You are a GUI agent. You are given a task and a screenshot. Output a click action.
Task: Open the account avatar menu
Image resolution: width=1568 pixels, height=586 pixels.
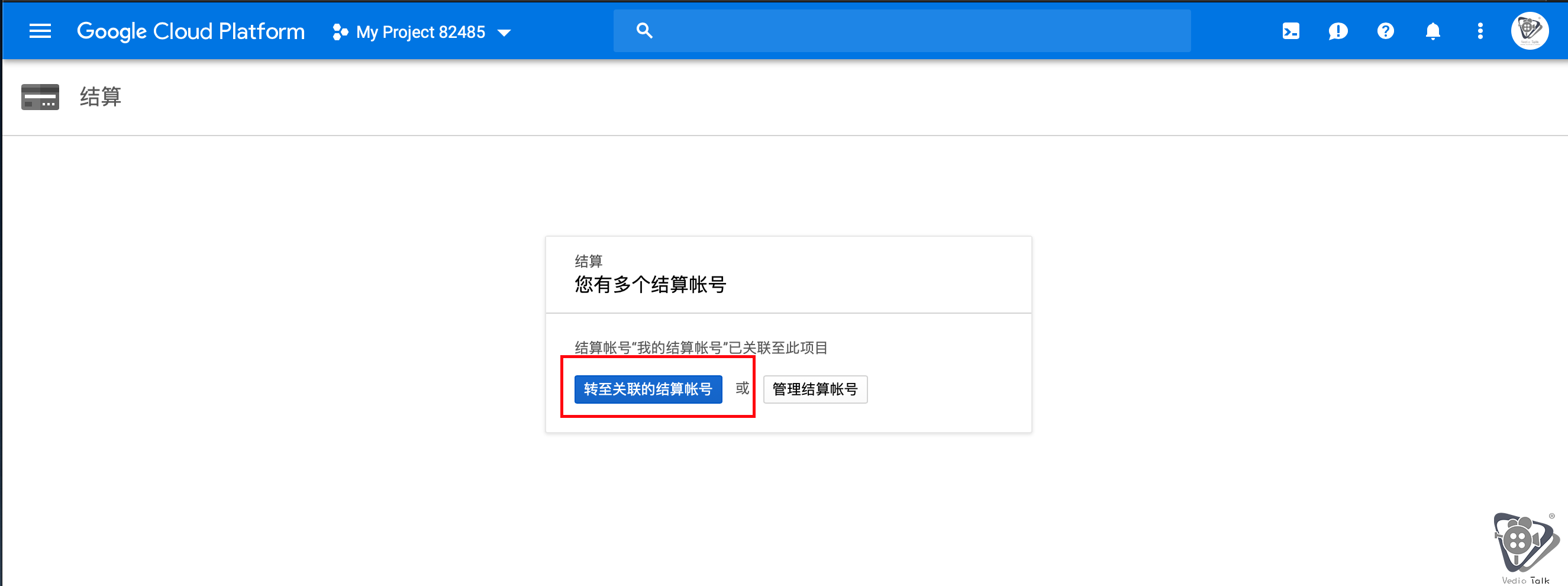click(x=1530, y=30)
